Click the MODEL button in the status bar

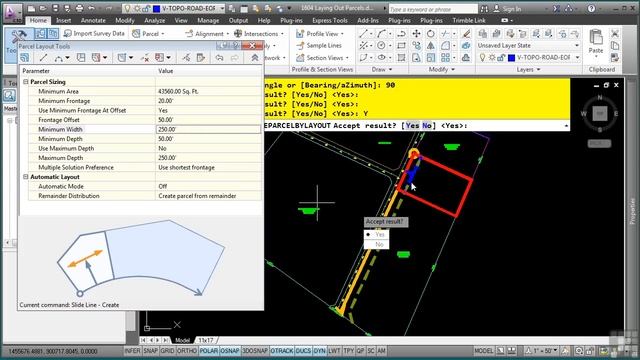[484, 351]
